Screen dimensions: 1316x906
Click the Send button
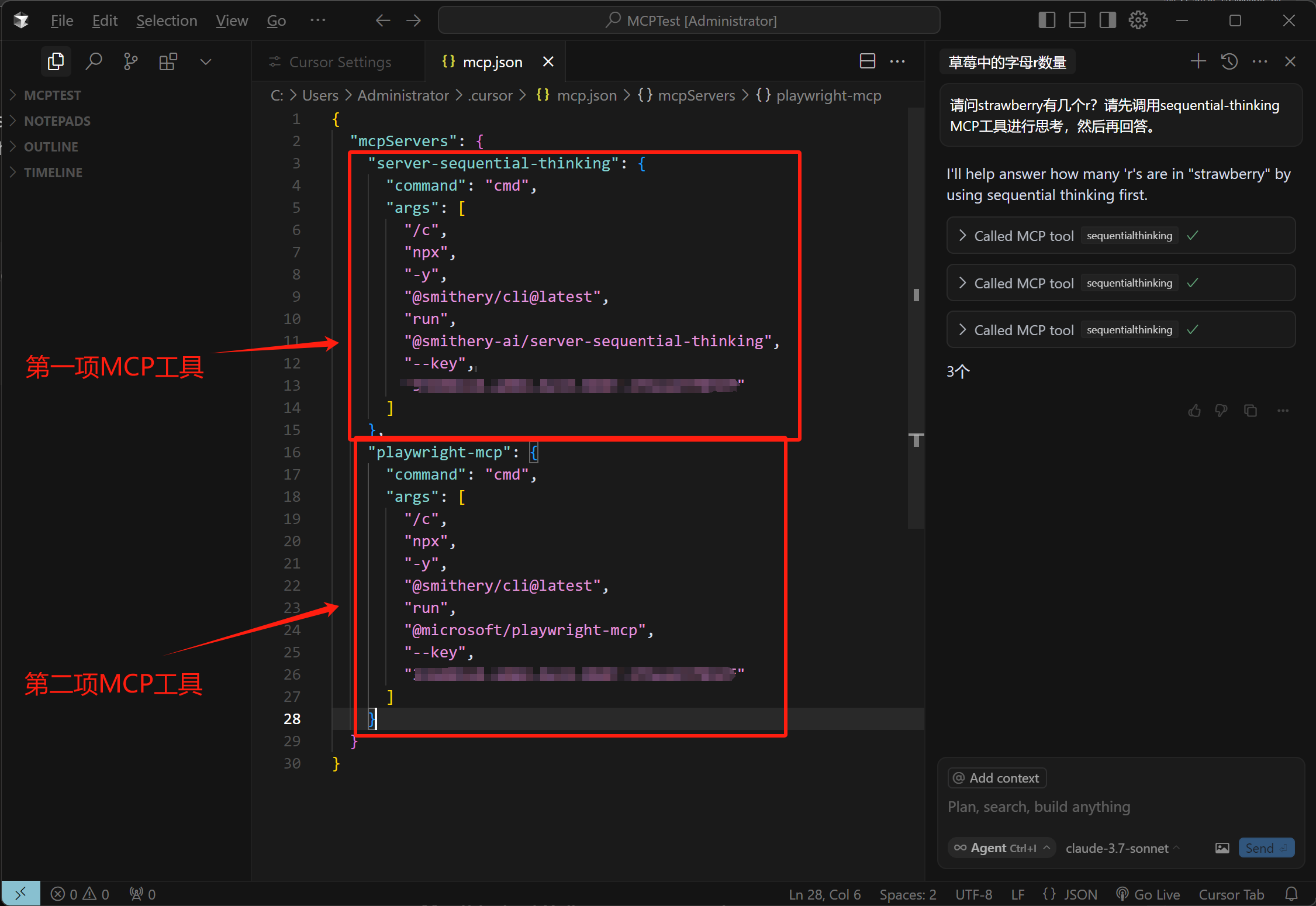click(x=1266, y=848)
